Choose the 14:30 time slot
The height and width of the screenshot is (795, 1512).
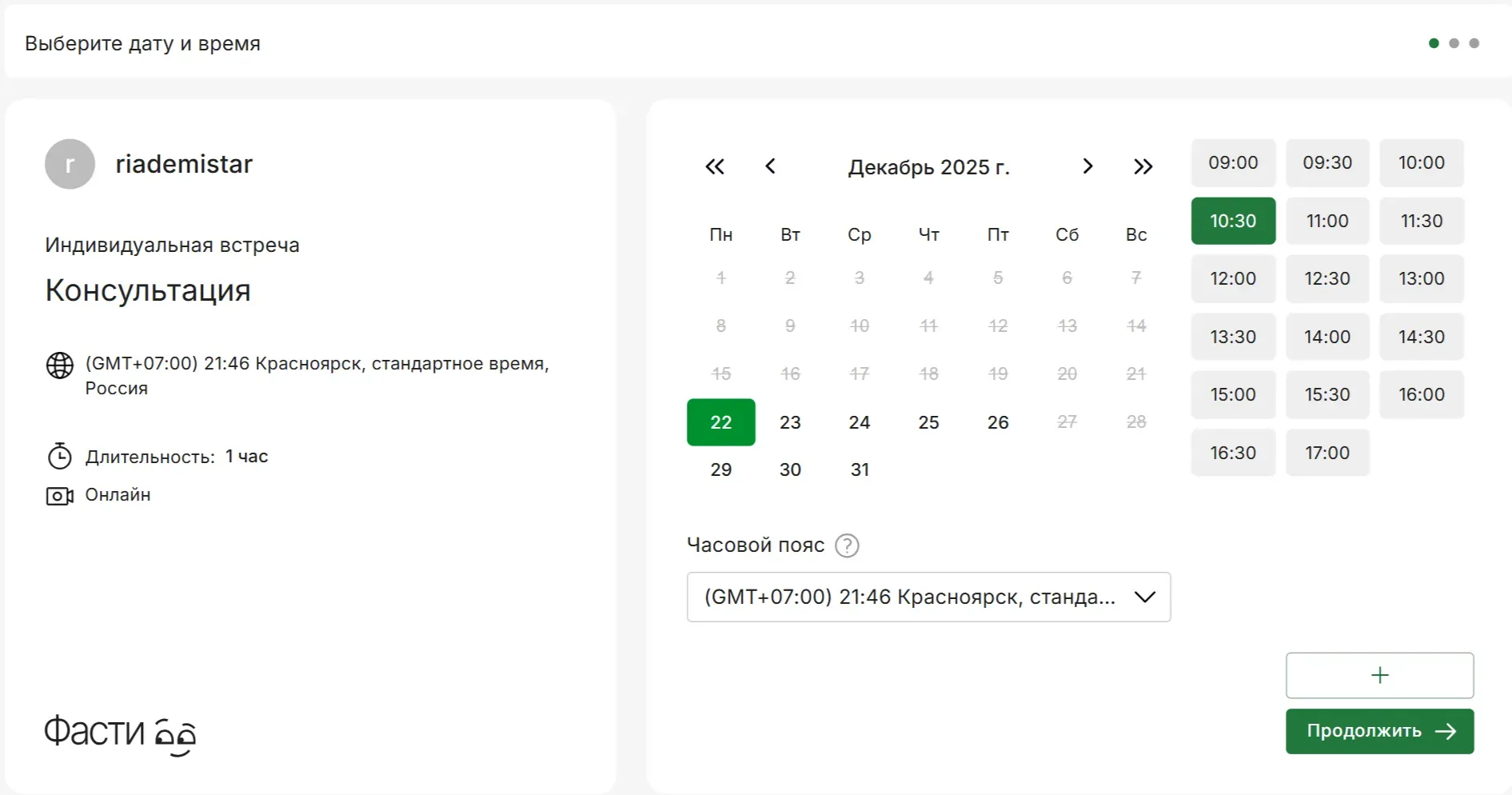pos(1421,337)
